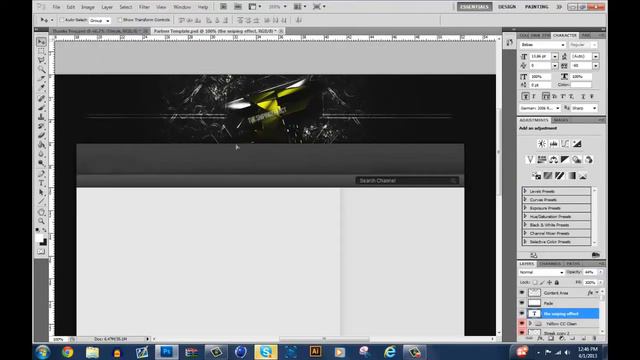
Task: Hide the Content Area layer
Action: (x=522, y=293)
